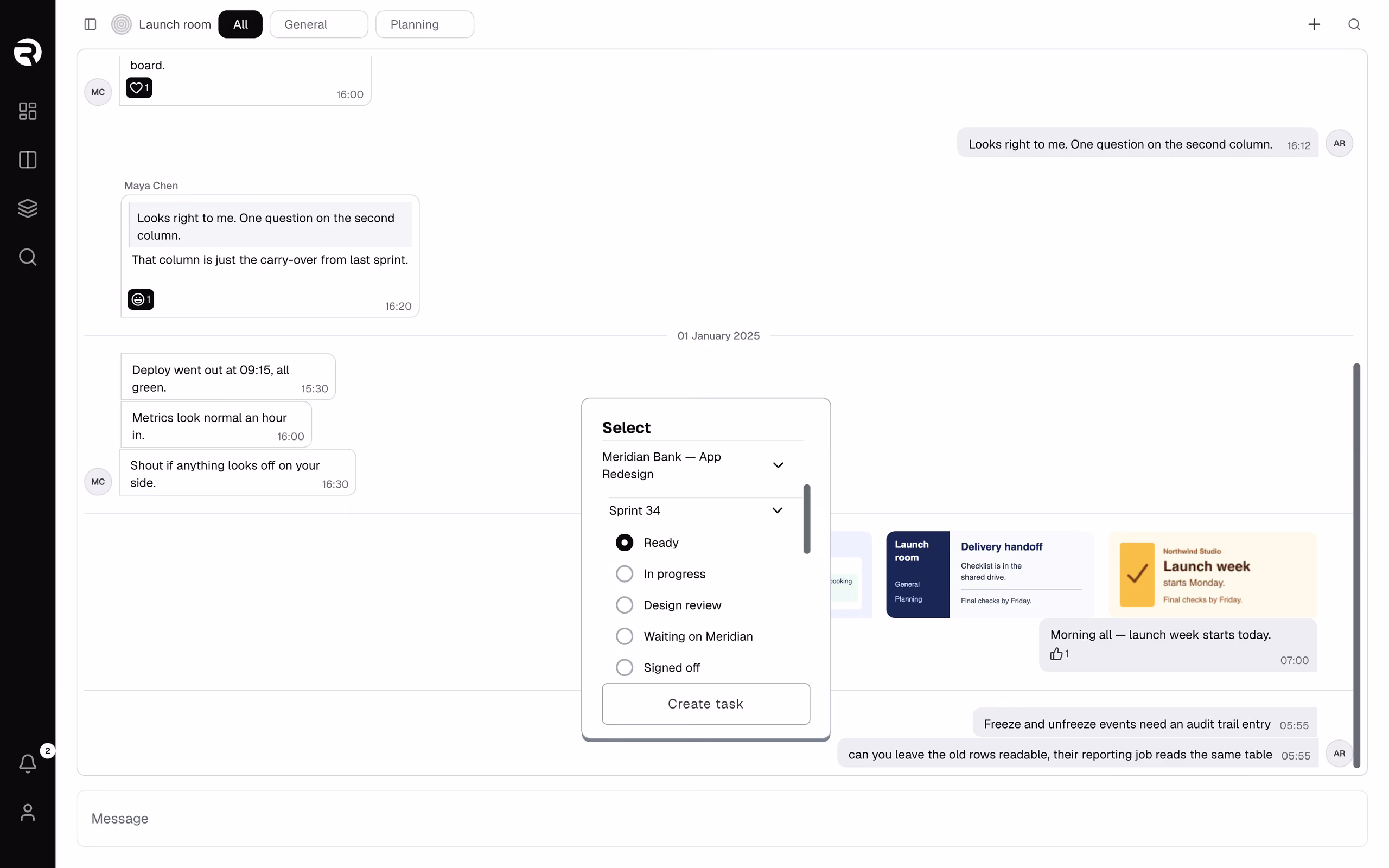Toggle the sidebar panel icon near Launch room
Screen dimensions: 1389x868
90,24
